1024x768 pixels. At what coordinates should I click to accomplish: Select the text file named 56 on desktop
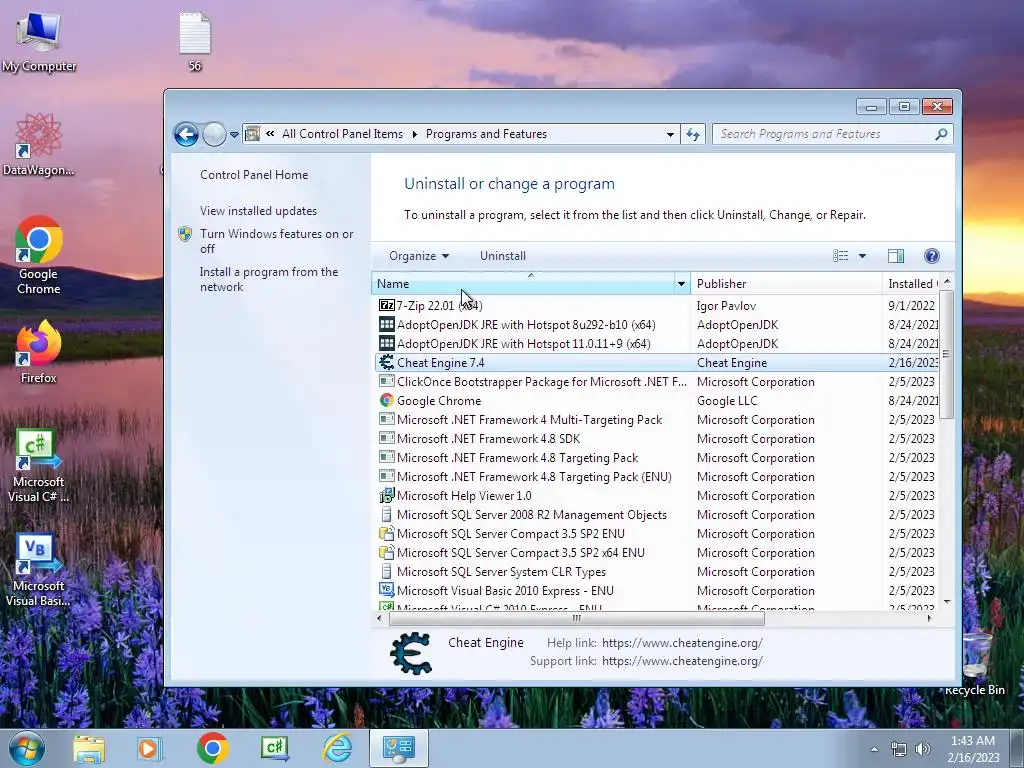pos(195,41)
